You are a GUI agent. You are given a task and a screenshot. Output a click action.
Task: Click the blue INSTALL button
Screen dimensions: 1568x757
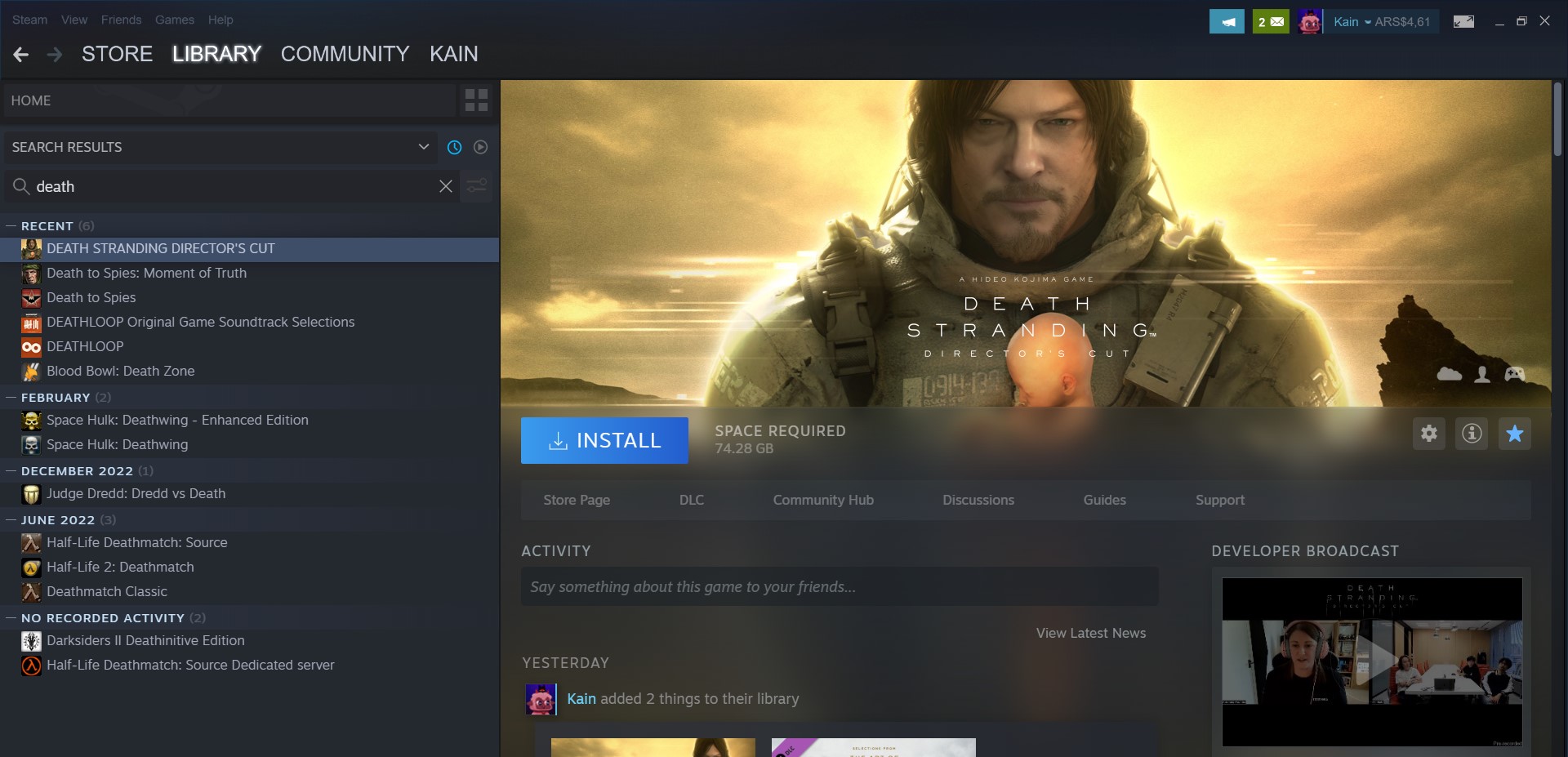(x=604, y=441)
